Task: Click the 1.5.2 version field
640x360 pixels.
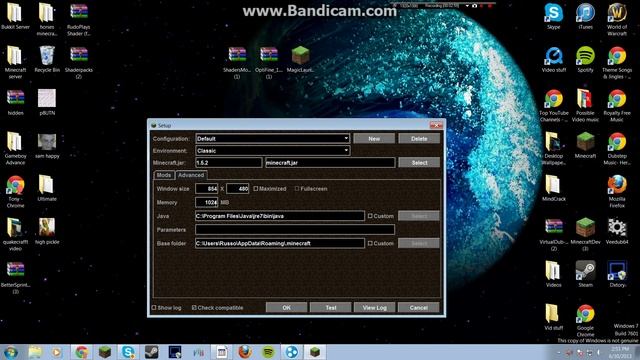Action: pyautogui.click(x=229, y=162)
